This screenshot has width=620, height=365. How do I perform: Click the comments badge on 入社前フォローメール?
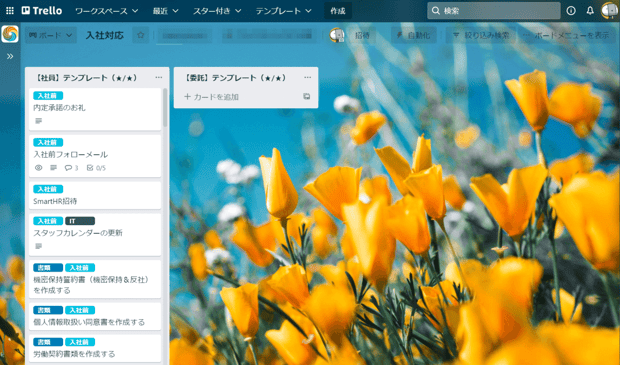tap(71, 168)
